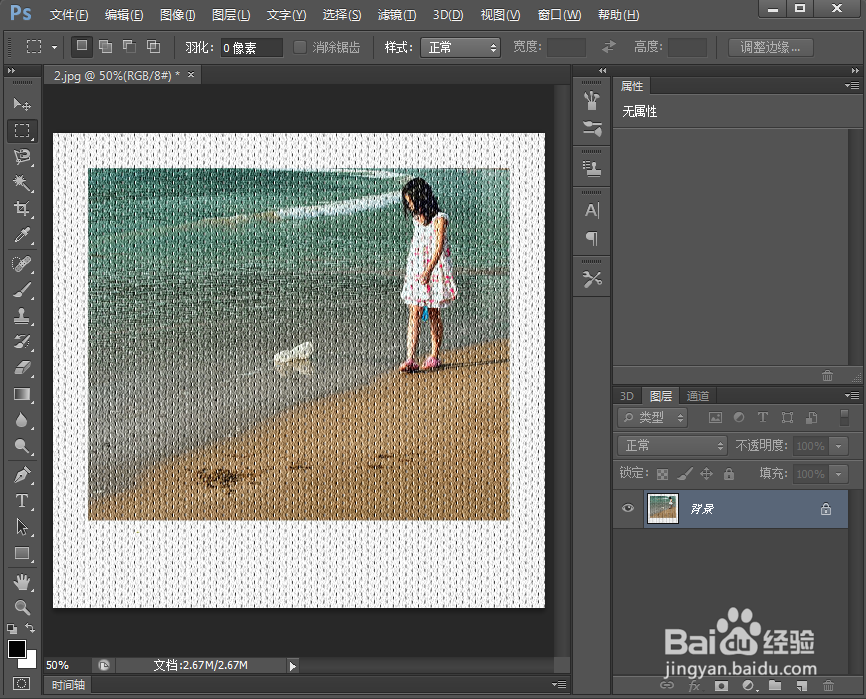Choose Add to Selection mode

[x=105, y=47]
